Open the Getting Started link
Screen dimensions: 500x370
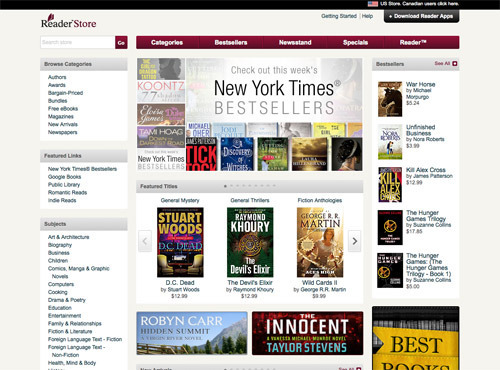(x=339, y=16)
